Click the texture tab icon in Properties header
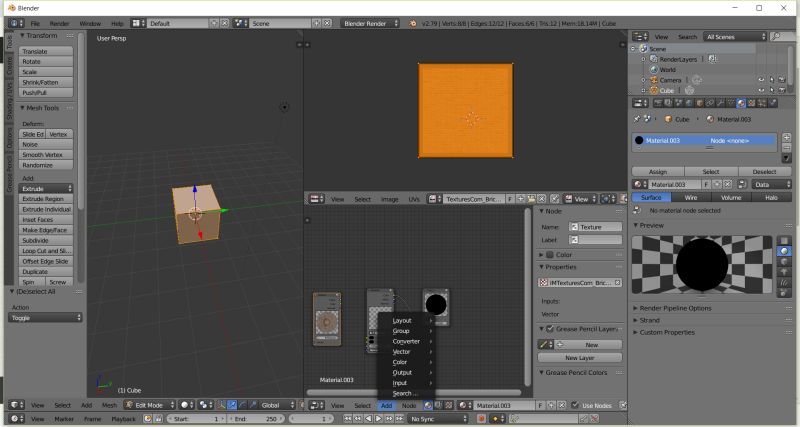 pyautogui.click(x=752, y=103)
